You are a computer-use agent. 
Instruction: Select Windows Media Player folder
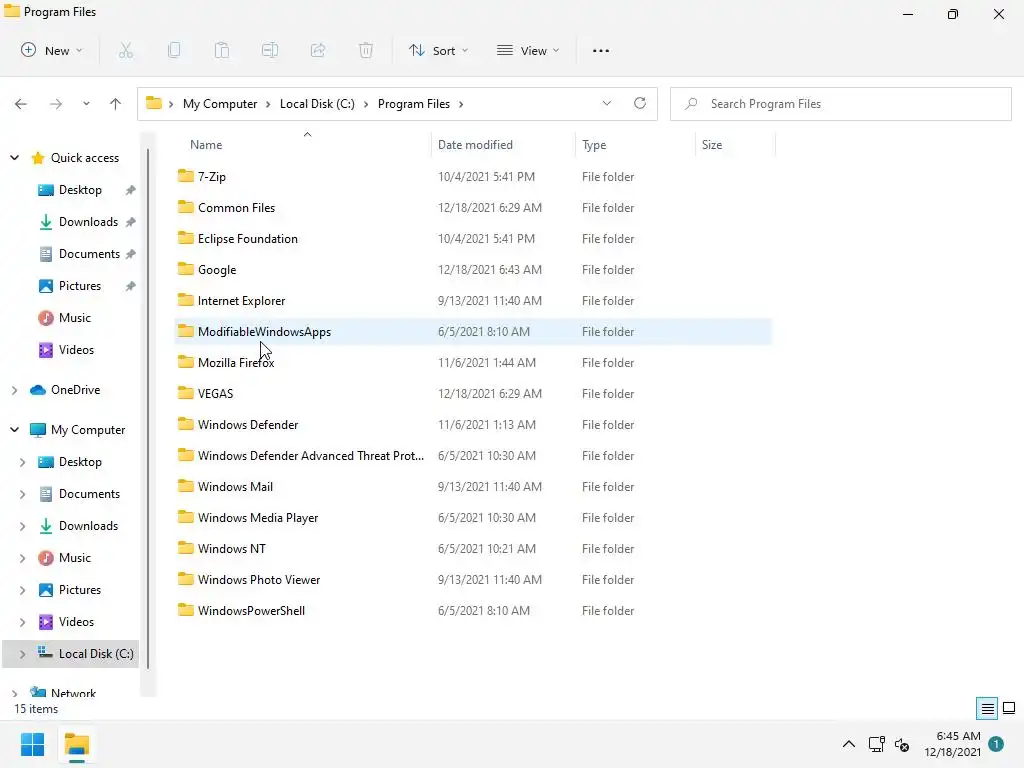pos(258,517)
